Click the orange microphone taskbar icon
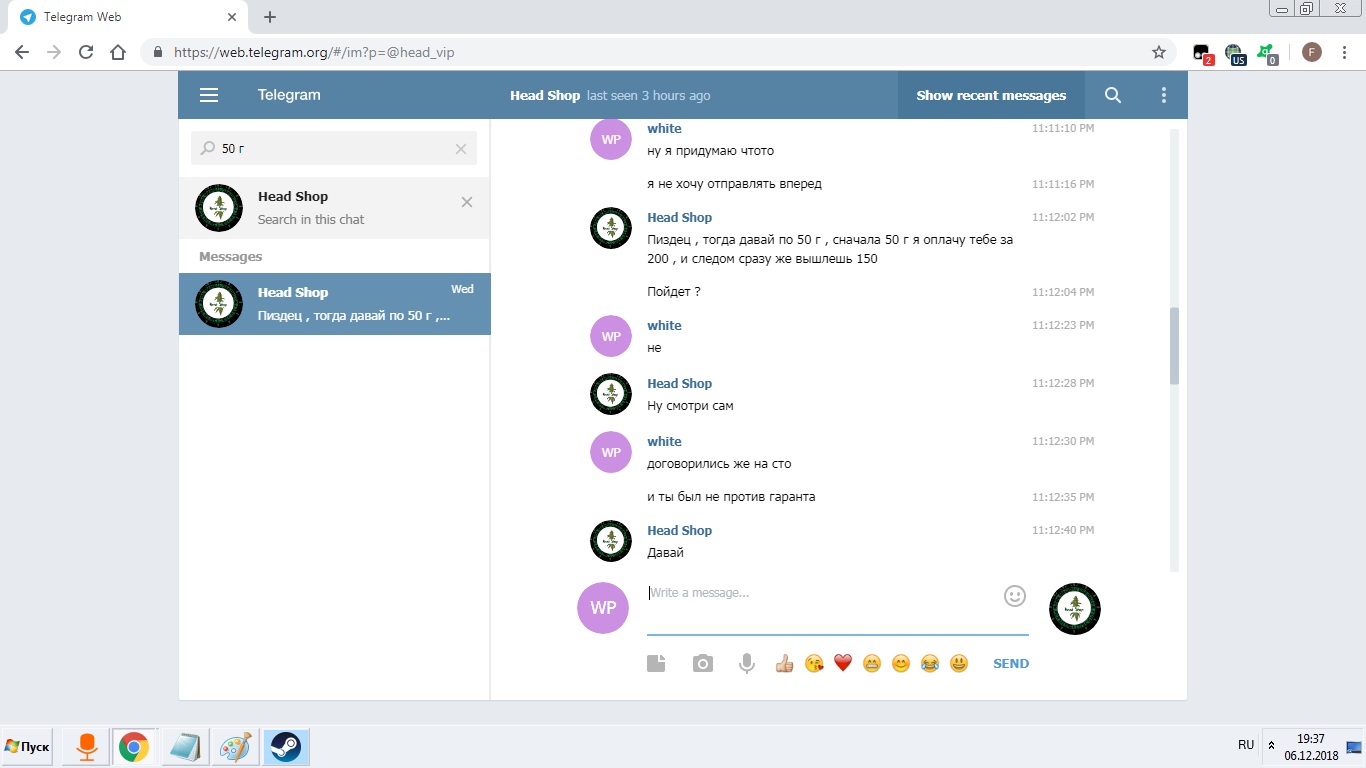The width and height of the screenshot is (1366, 768). point(86,747)
